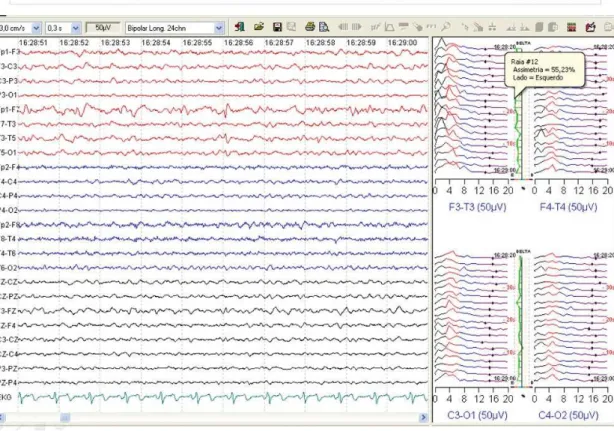Click the page backward double-arrow icon

343,27
